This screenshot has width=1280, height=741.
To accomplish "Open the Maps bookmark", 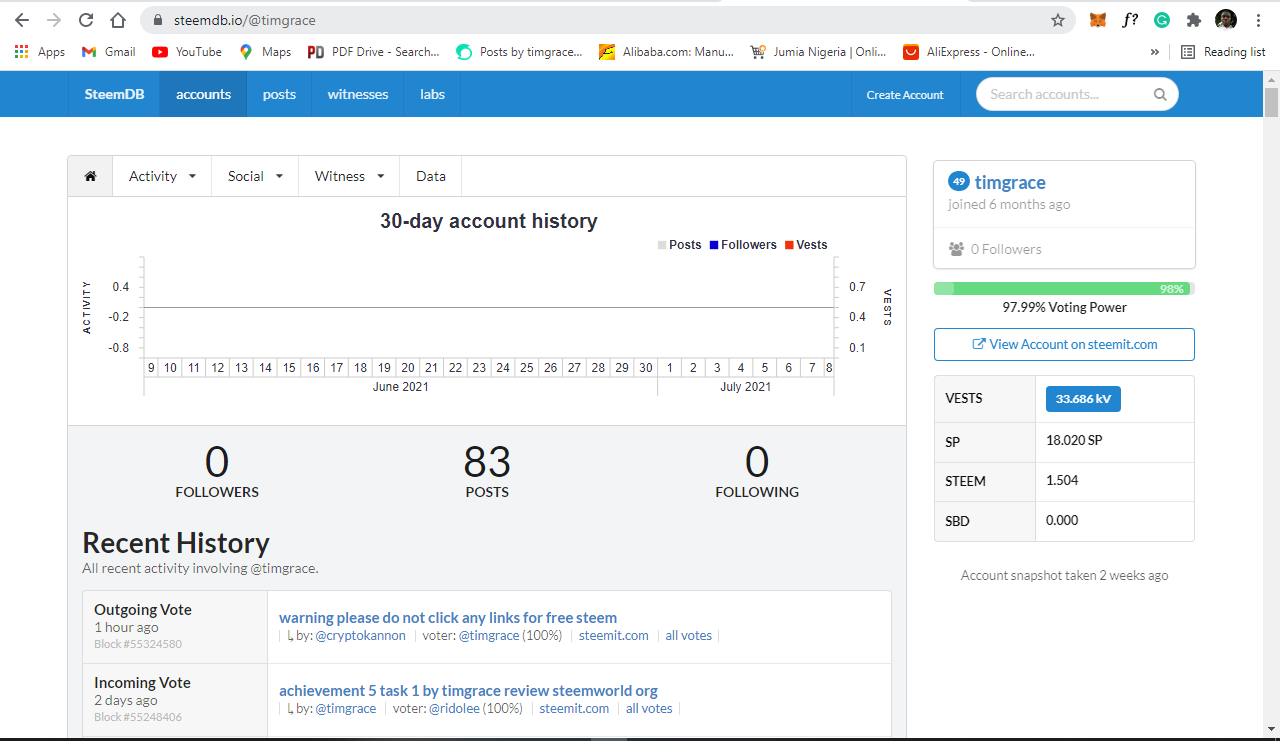I will pos(265,52).
